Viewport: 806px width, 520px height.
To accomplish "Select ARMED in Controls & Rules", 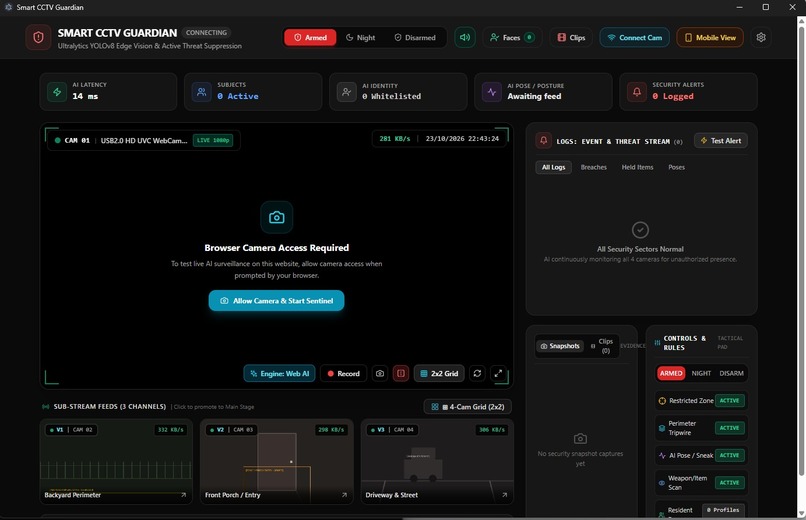I will tap(671, 373).
